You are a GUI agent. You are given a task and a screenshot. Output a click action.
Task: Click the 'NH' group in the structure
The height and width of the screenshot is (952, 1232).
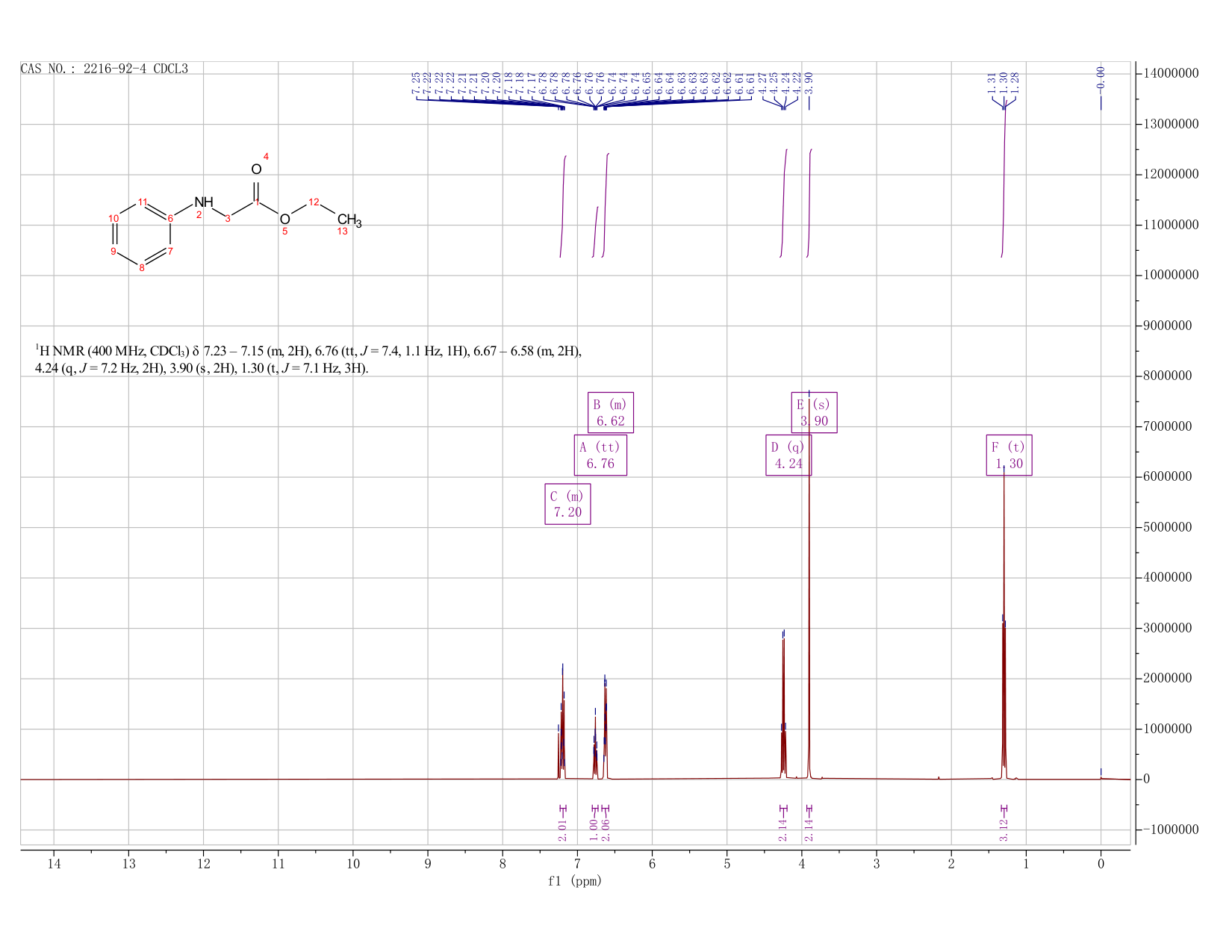204,202
